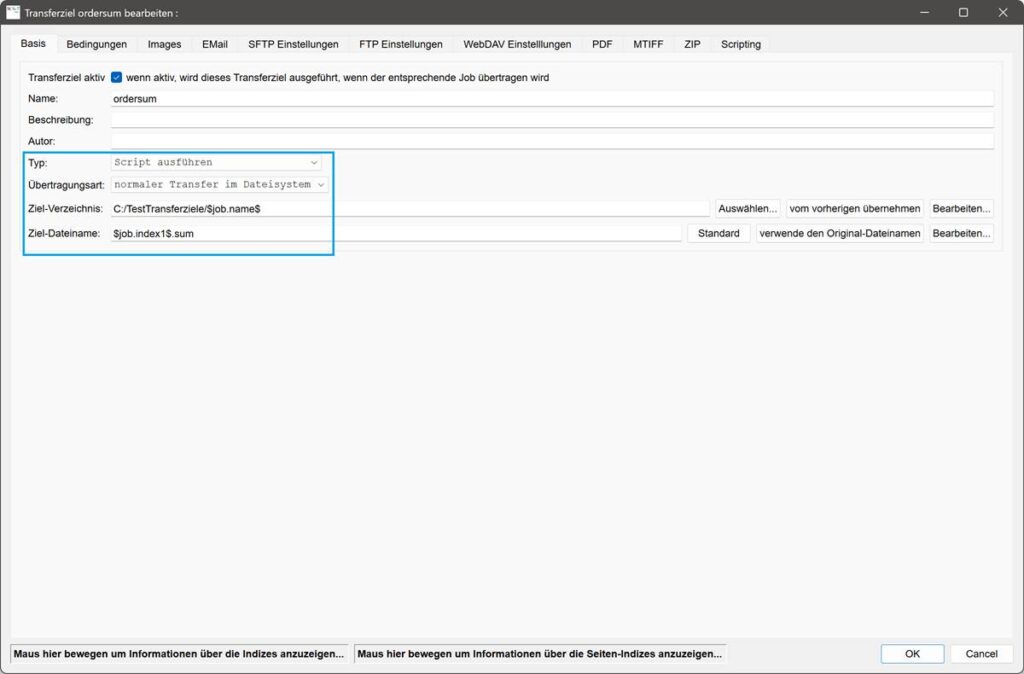This screenshot has width=1024, height=674.
Task: Click the Cancel button
Action: 980,653
